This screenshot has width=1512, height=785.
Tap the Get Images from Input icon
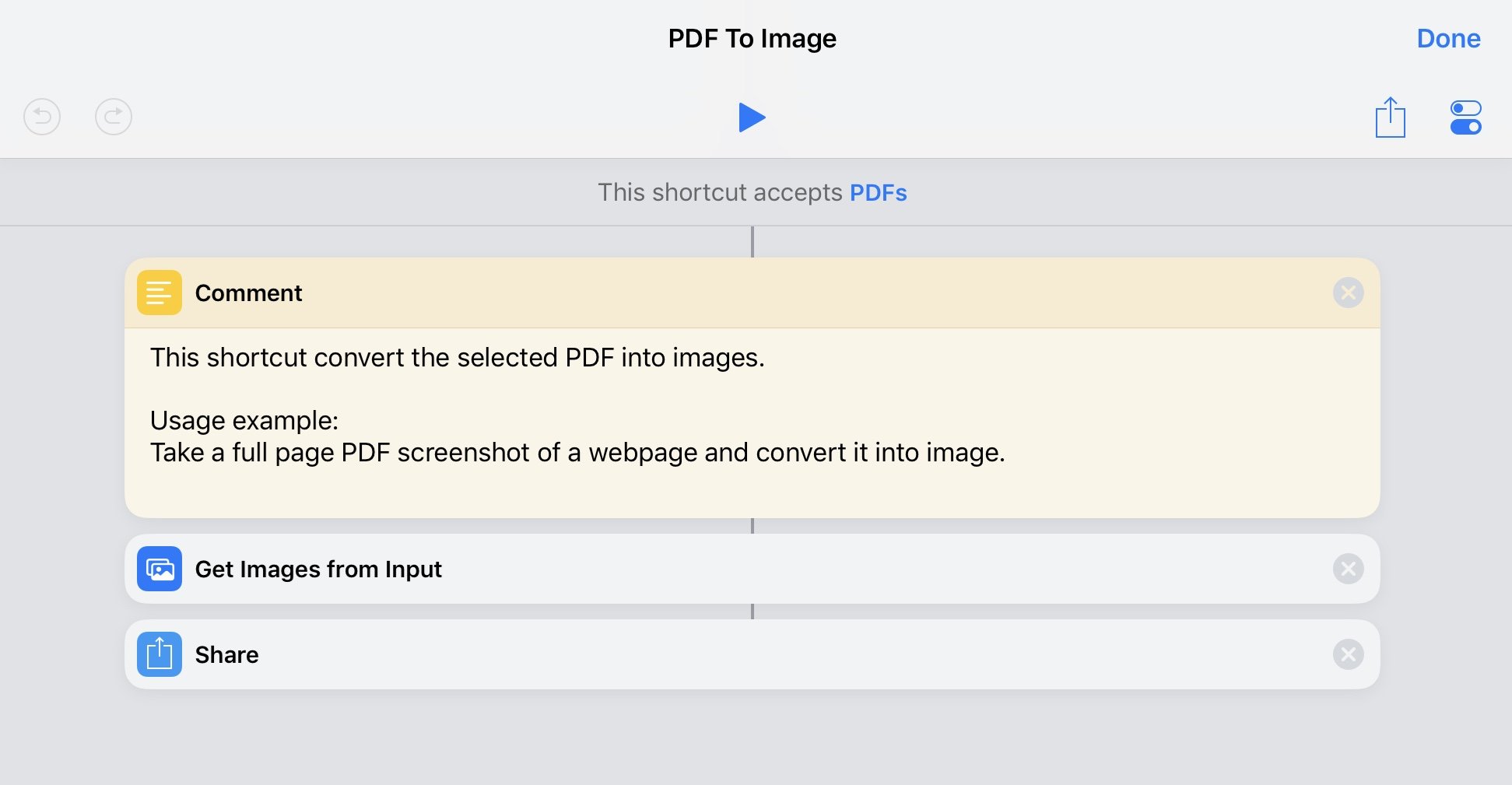(160, 569)
